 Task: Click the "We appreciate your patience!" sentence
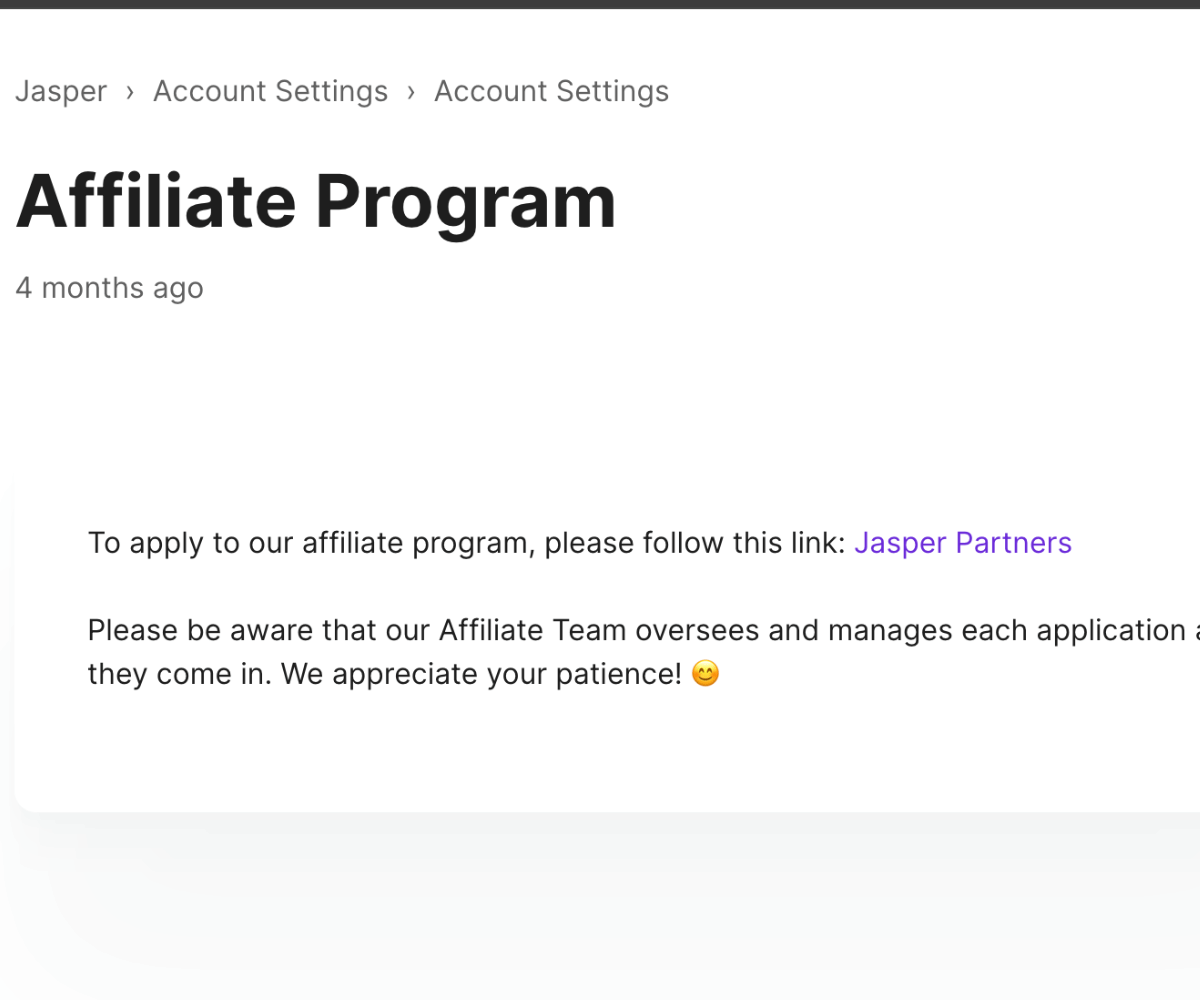480,674
